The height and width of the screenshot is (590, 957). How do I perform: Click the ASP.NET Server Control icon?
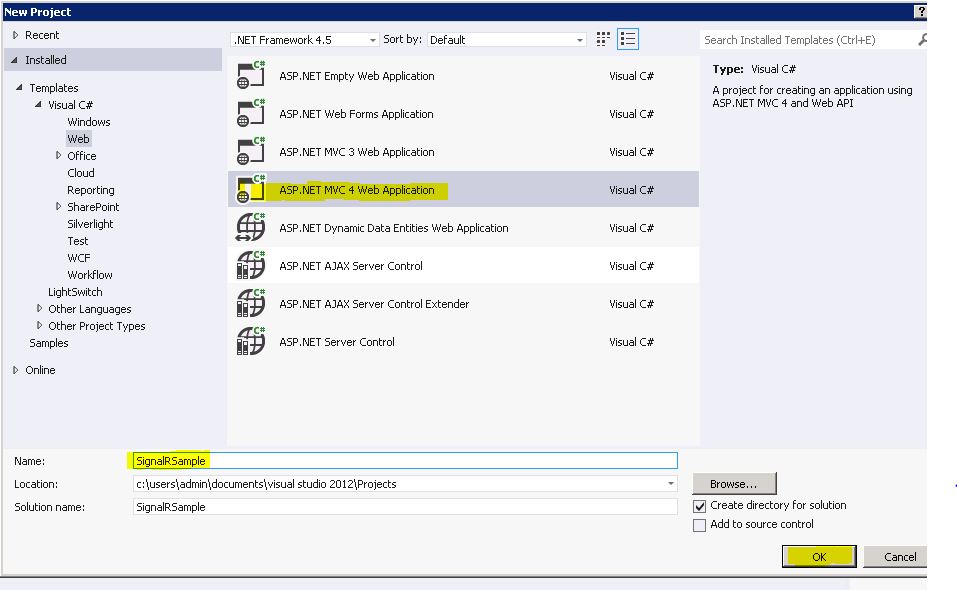click(x=251, y=343)
